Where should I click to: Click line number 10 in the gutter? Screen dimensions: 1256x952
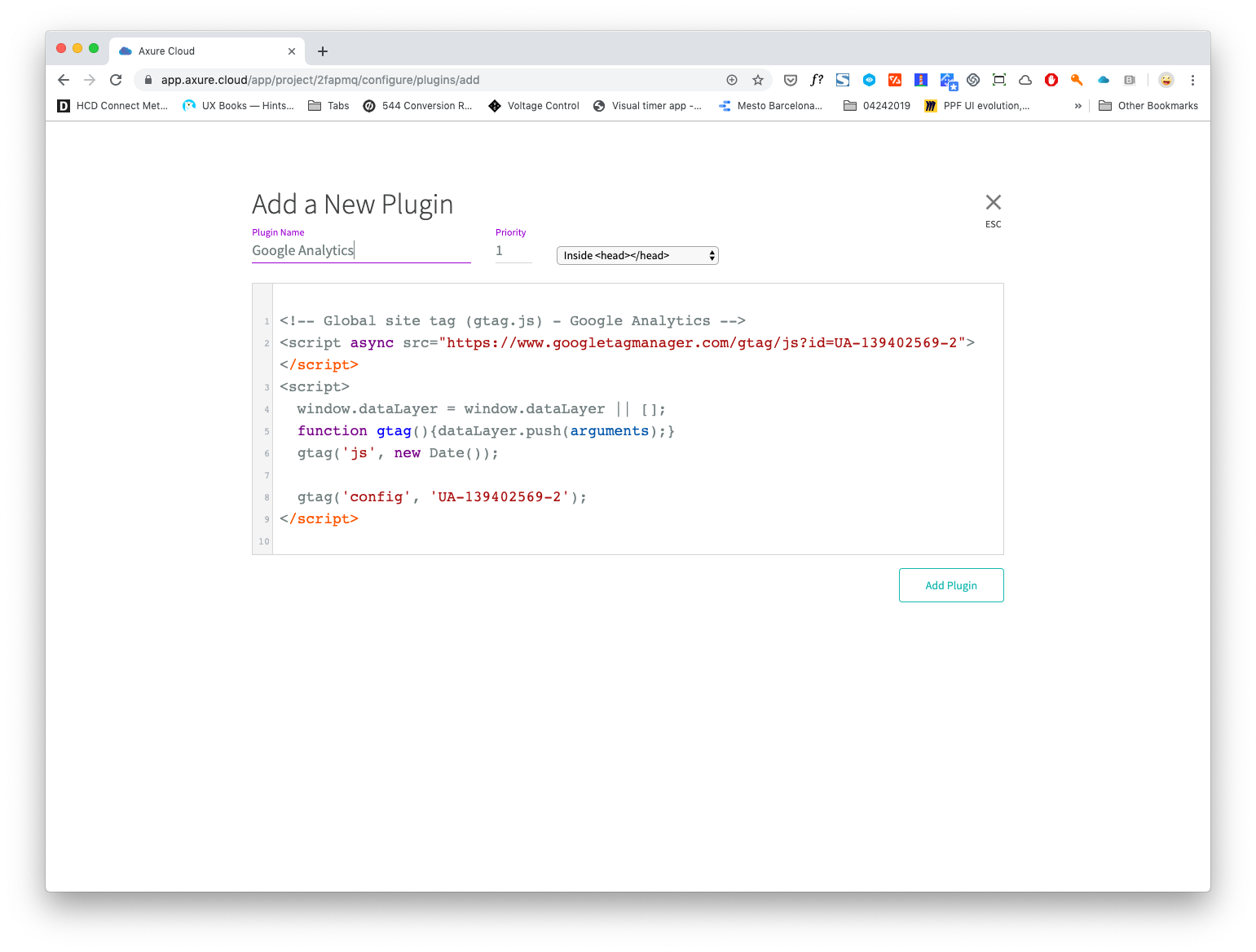pos(263,541)
